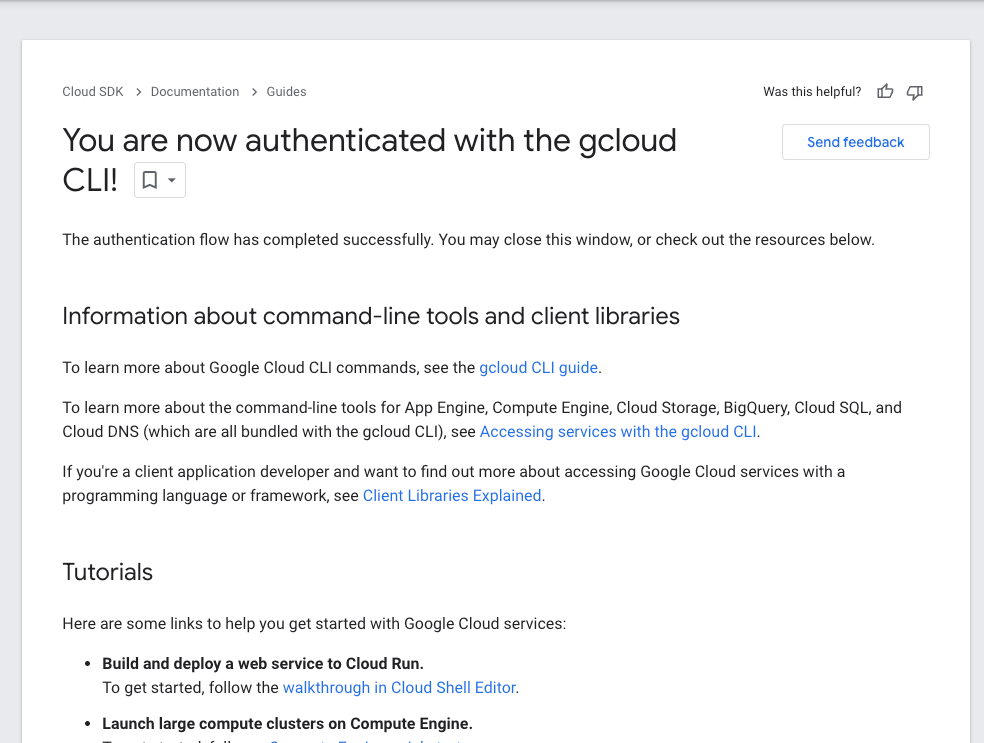The width and height of the screenshot is (984, 743).
Task: Click the thumbs up helpful icon
Action: 885,92
